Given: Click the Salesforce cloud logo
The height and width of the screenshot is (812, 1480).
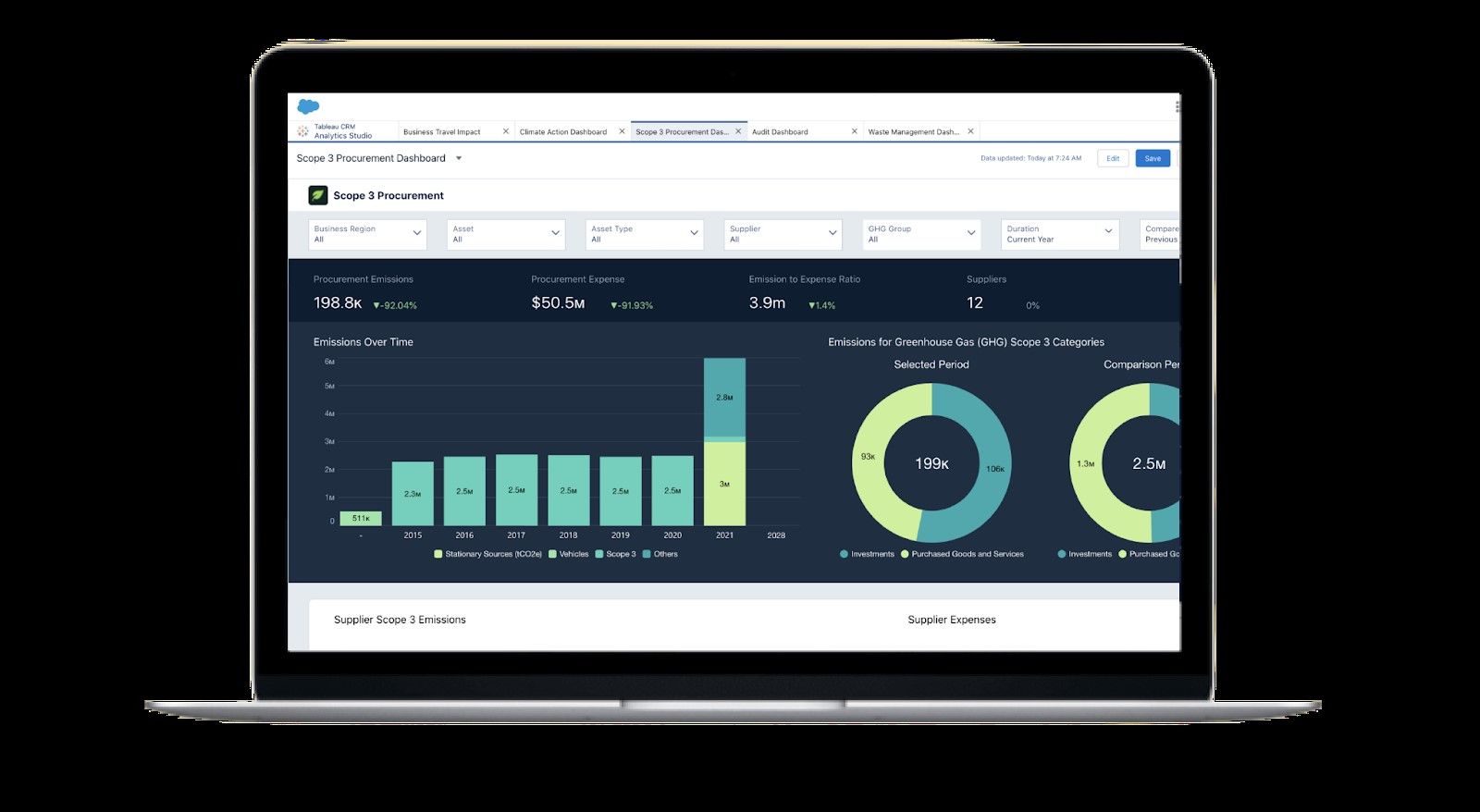Looking at the screenshot, I should pyautogui.click(x=308, y=107).
